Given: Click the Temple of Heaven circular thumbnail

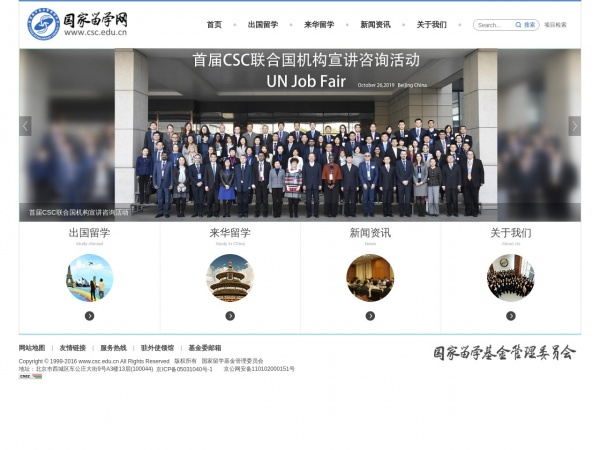Looking at the screenshot, I should [x=230, y=278].
